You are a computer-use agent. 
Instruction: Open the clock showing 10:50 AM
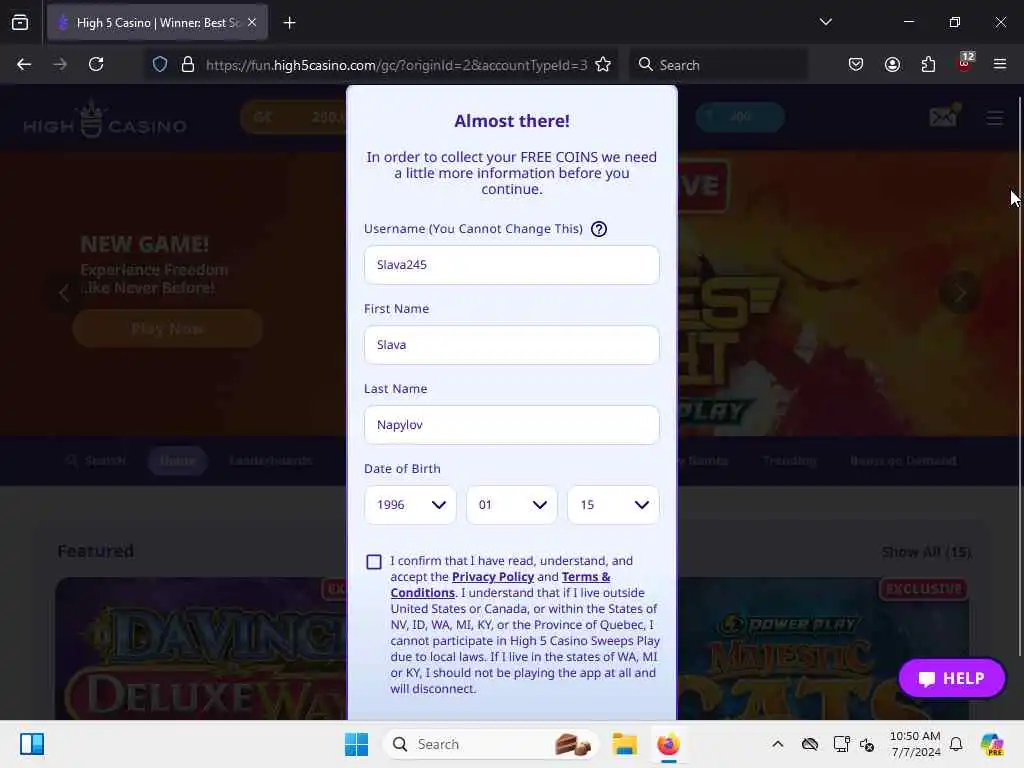tap(915, 744)
